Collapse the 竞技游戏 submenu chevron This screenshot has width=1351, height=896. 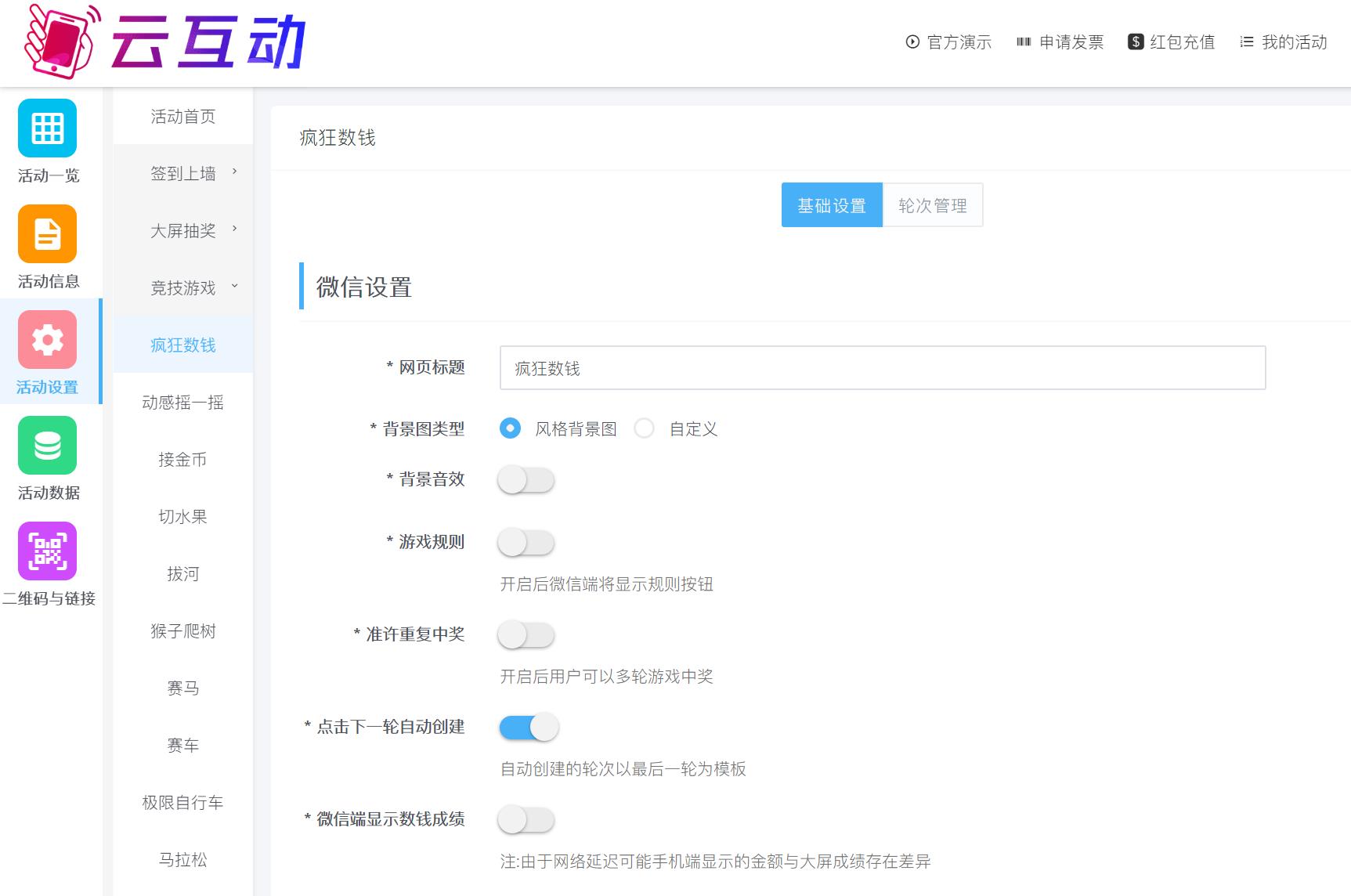coord(234,286)
